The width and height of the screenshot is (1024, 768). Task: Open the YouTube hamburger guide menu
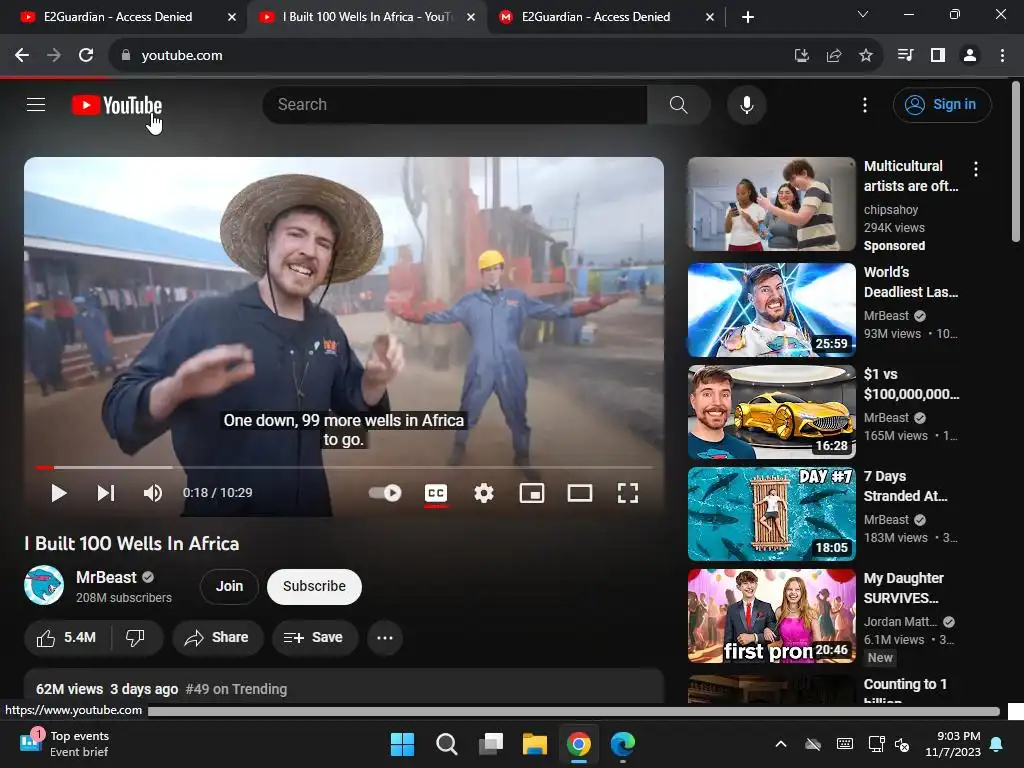pos(36,104)
